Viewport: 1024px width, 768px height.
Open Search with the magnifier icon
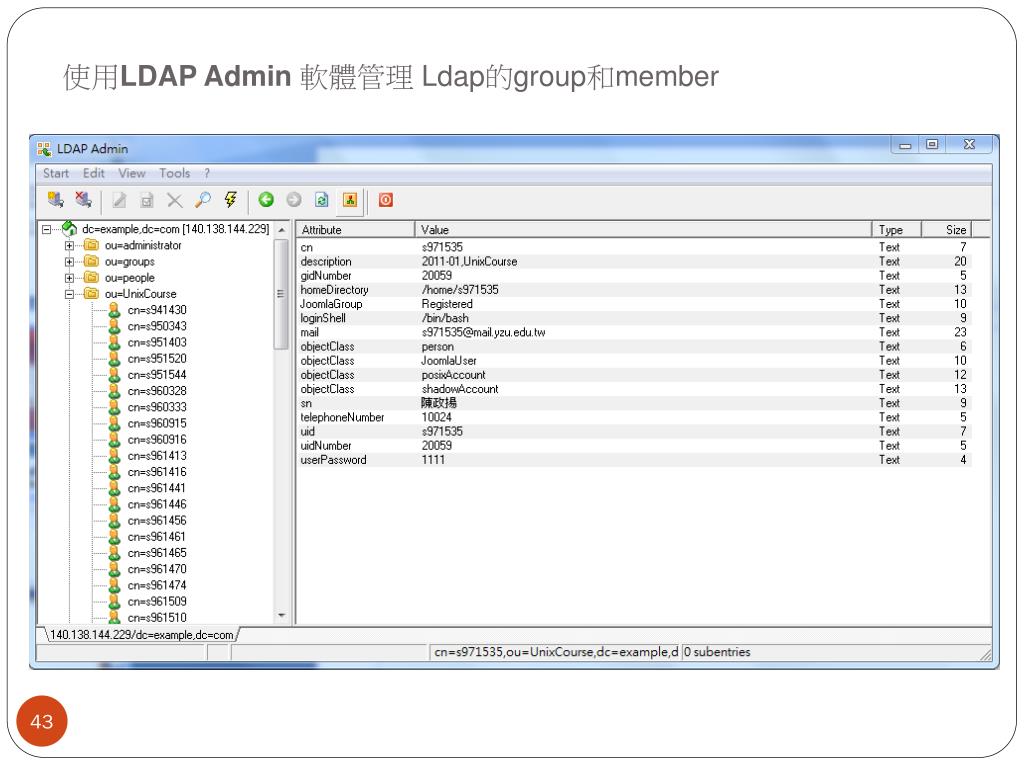[x=203, y=200]
